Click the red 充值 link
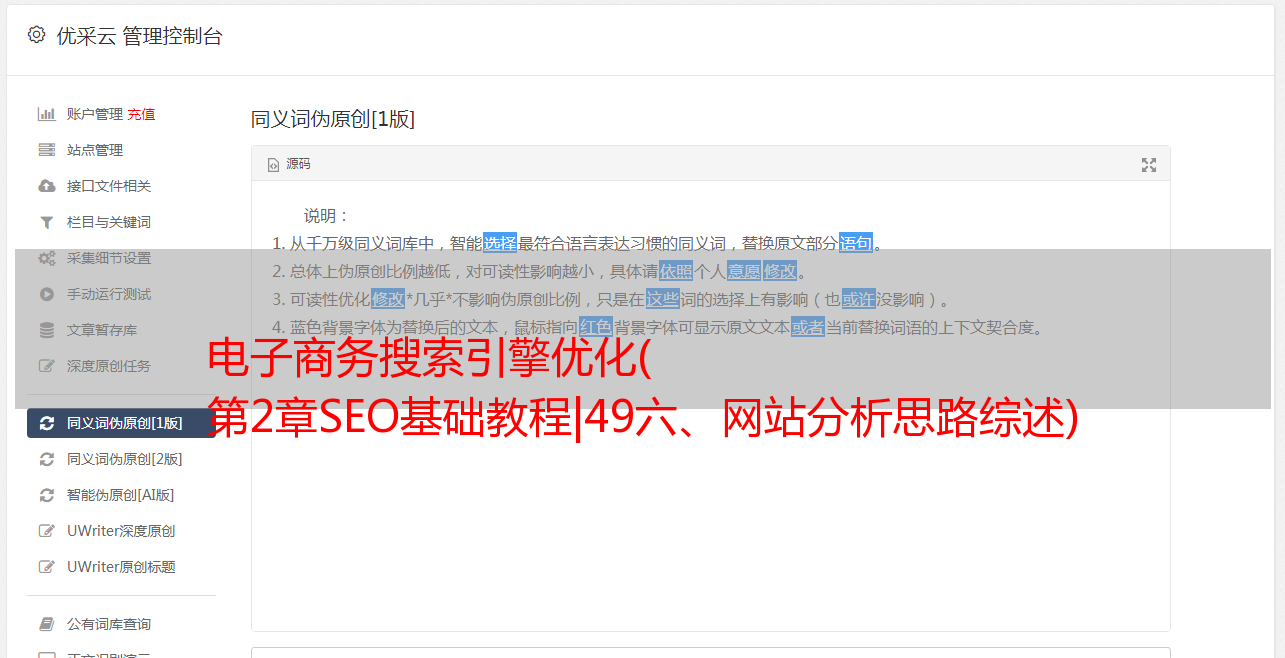 141,114
